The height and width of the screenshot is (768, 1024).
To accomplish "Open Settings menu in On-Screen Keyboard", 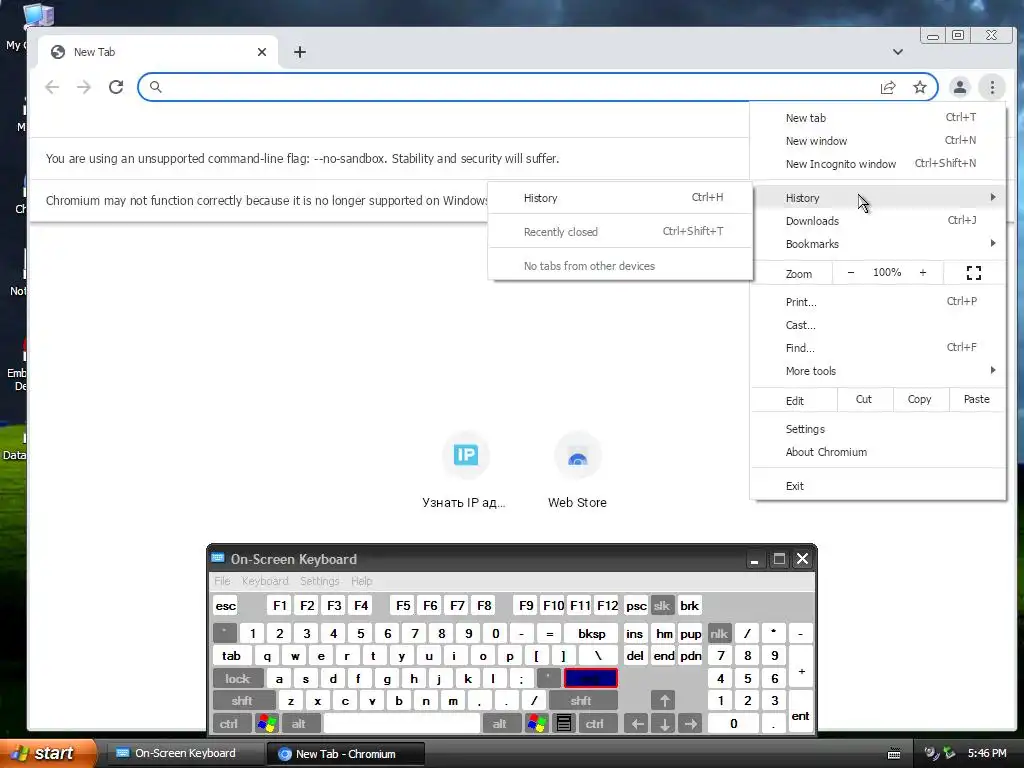I will coord(319,581).
